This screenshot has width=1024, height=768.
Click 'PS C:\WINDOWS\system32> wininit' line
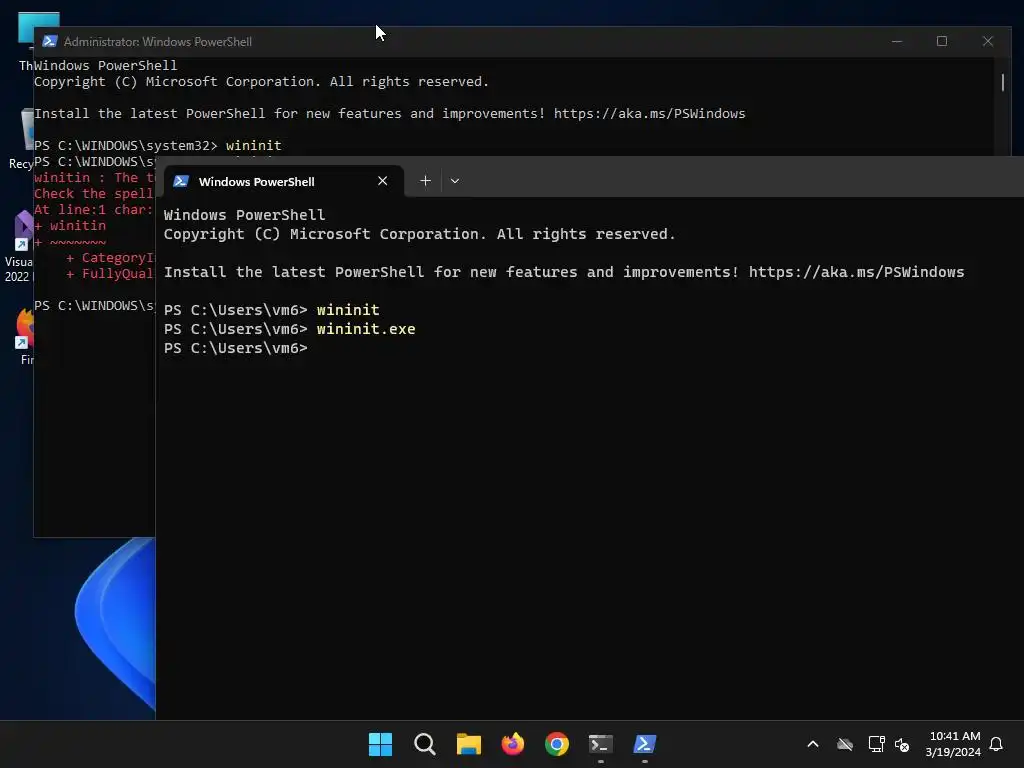[158, 146]
